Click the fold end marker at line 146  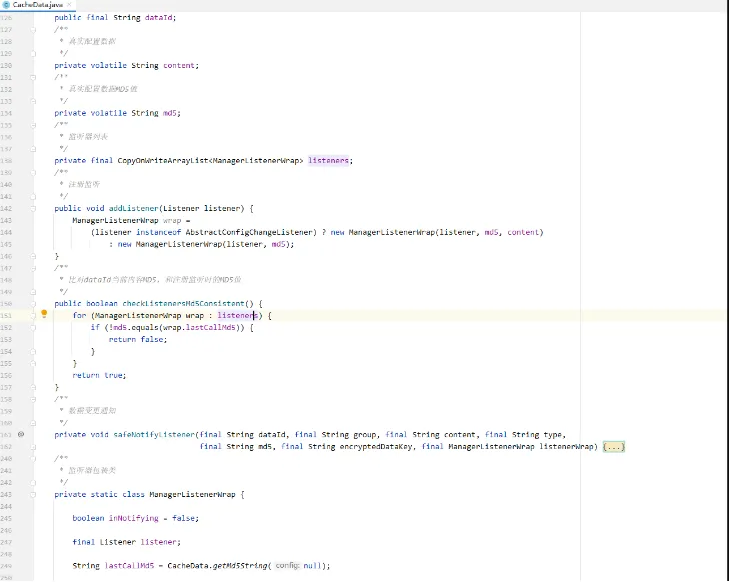coord(33,256)
